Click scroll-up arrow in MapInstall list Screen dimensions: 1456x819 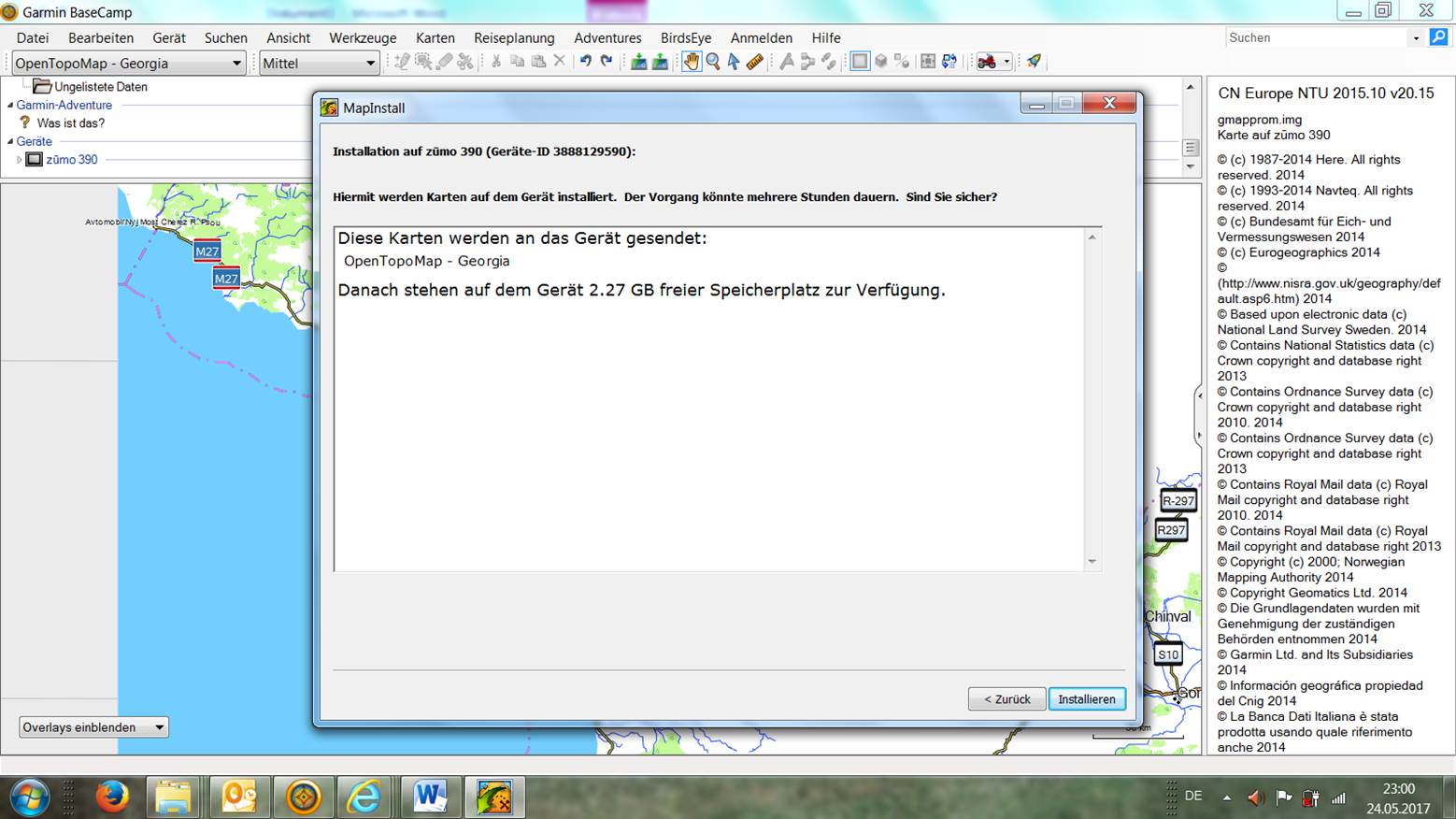pos(1092,237)
